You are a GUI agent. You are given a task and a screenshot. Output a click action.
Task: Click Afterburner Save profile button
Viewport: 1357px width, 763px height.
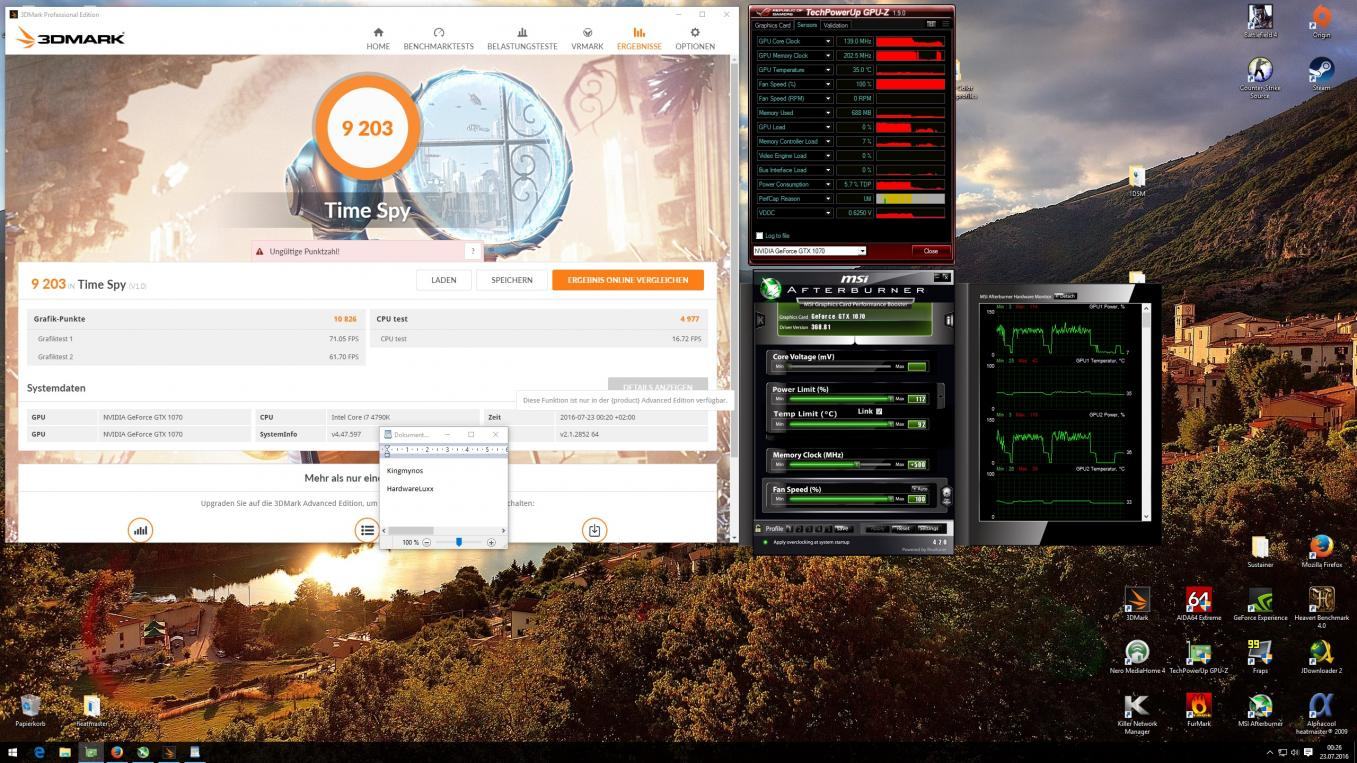point(843,528)
